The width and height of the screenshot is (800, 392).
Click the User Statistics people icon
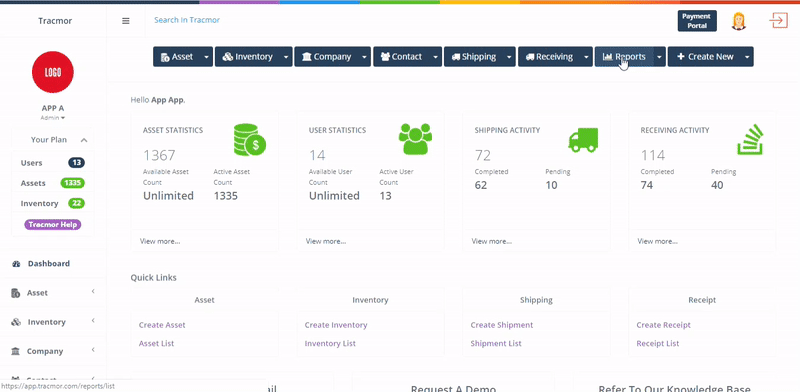(x=415, y=139)
